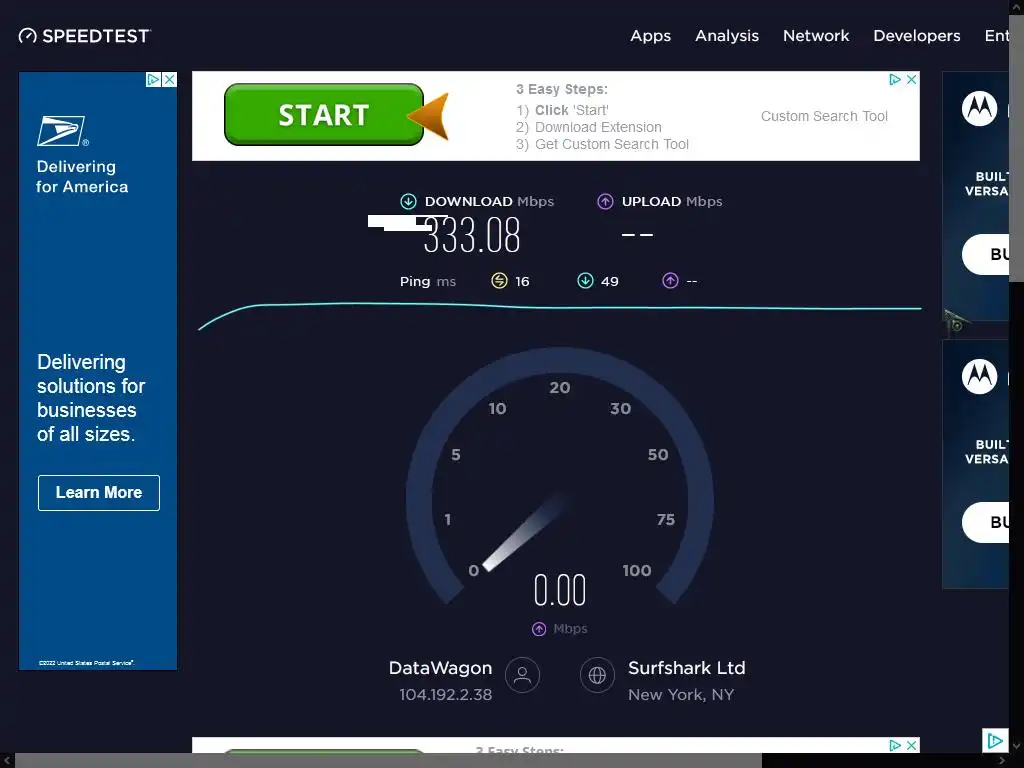Click the AdChoices badge at bottom right corner
The height and width of the screenshot is (768, 1024).
tap(995, 741)
